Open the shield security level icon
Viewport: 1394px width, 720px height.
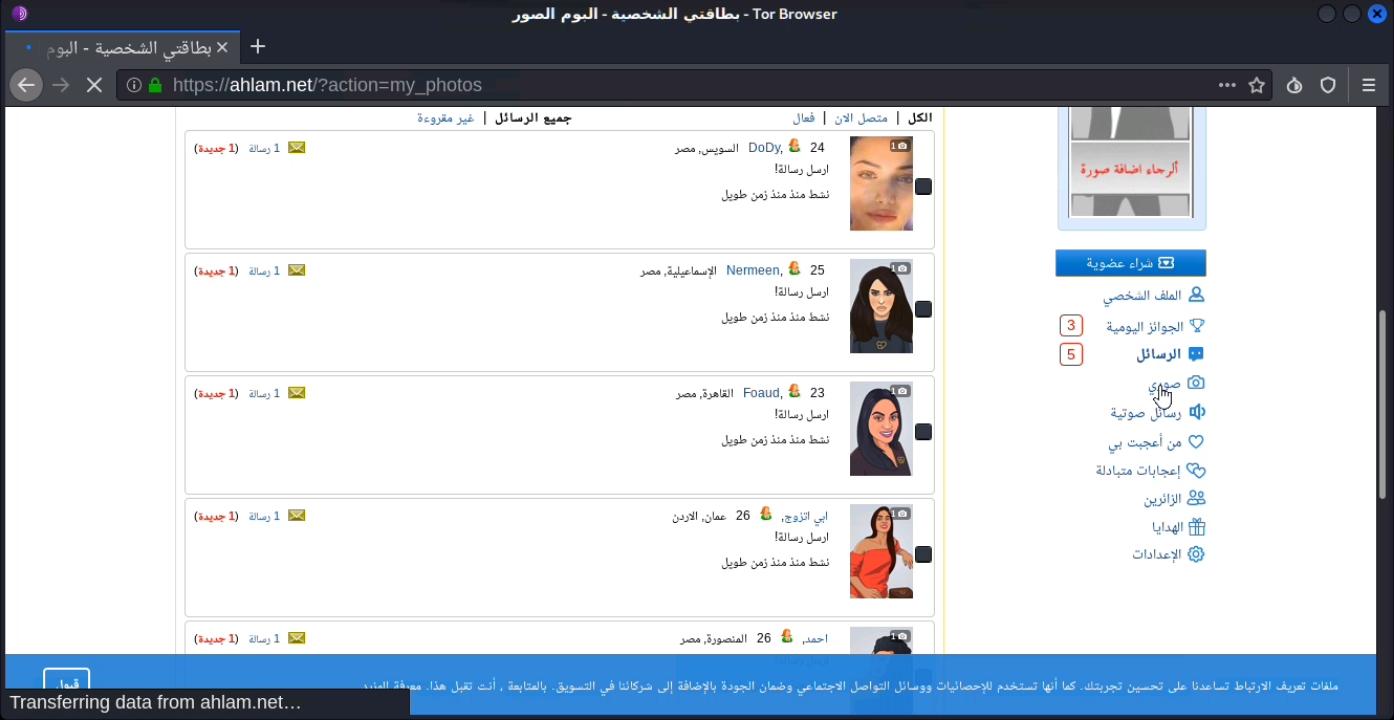click(1328, 85)
